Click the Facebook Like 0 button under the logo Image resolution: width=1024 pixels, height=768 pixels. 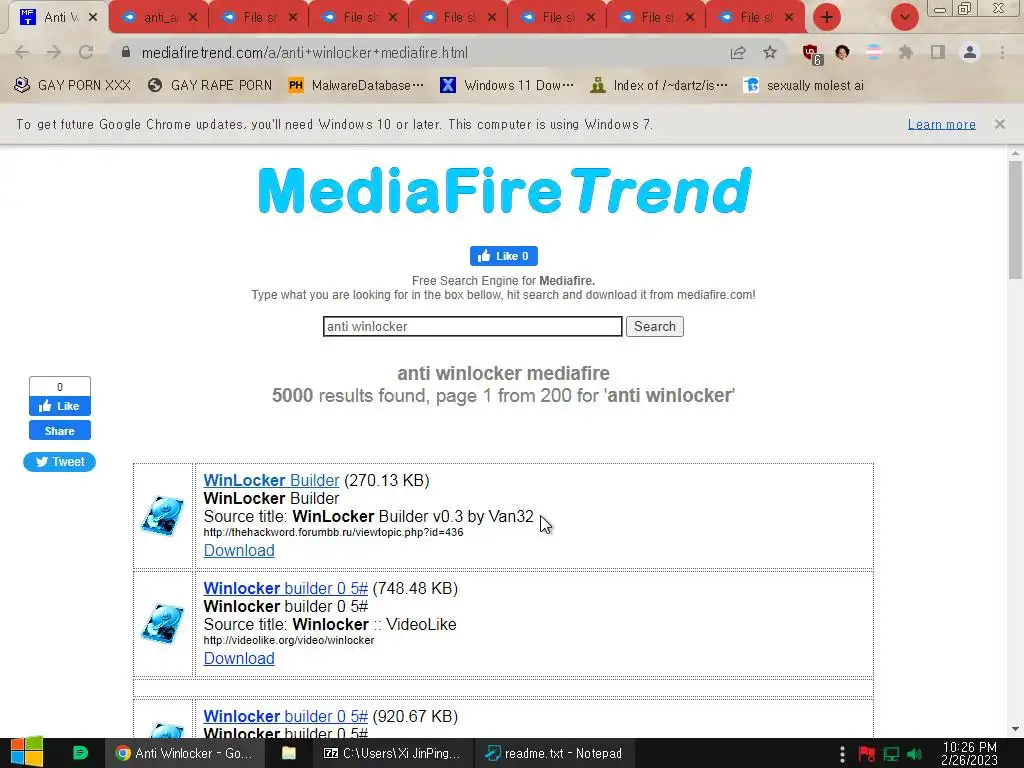click(x=504, y=256)
